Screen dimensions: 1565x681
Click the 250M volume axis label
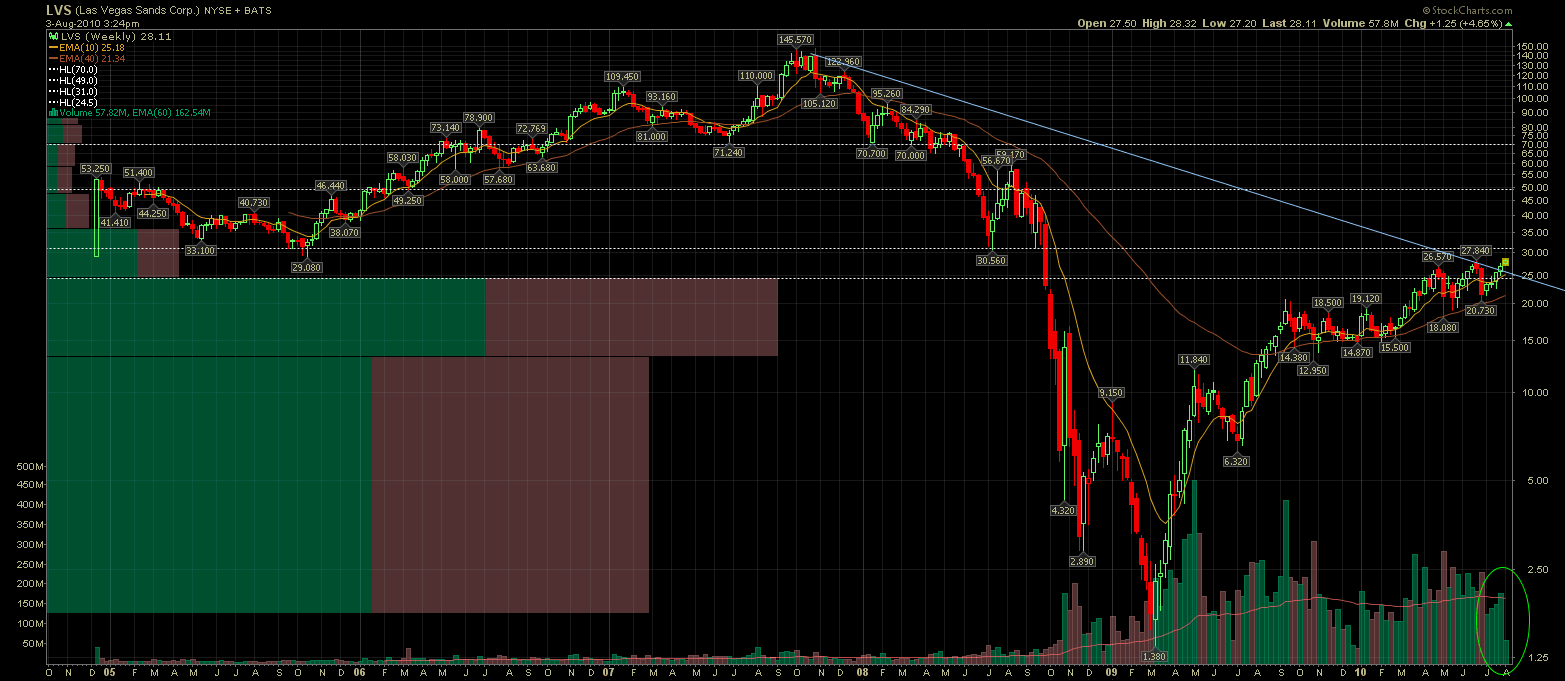click(31, 564)
